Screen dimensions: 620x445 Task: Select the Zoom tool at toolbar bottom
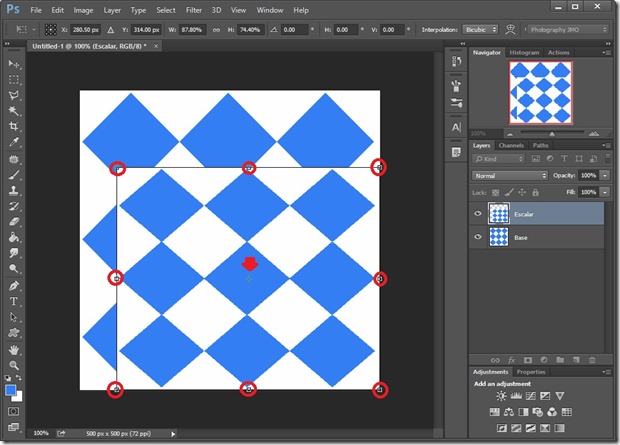click(13, 365)
